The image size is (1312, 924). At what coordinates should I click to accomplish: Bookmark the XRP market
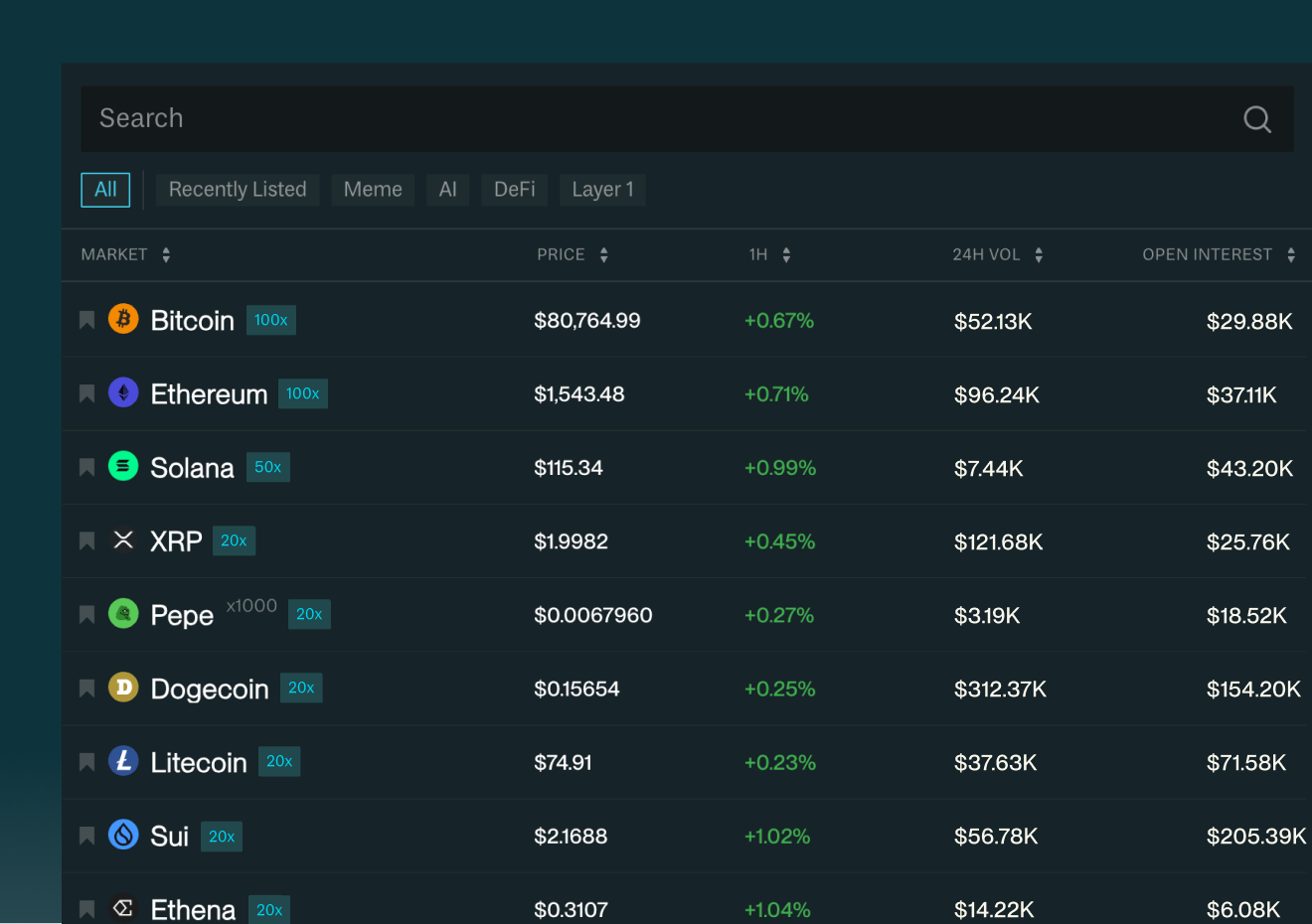coord(87,540)
